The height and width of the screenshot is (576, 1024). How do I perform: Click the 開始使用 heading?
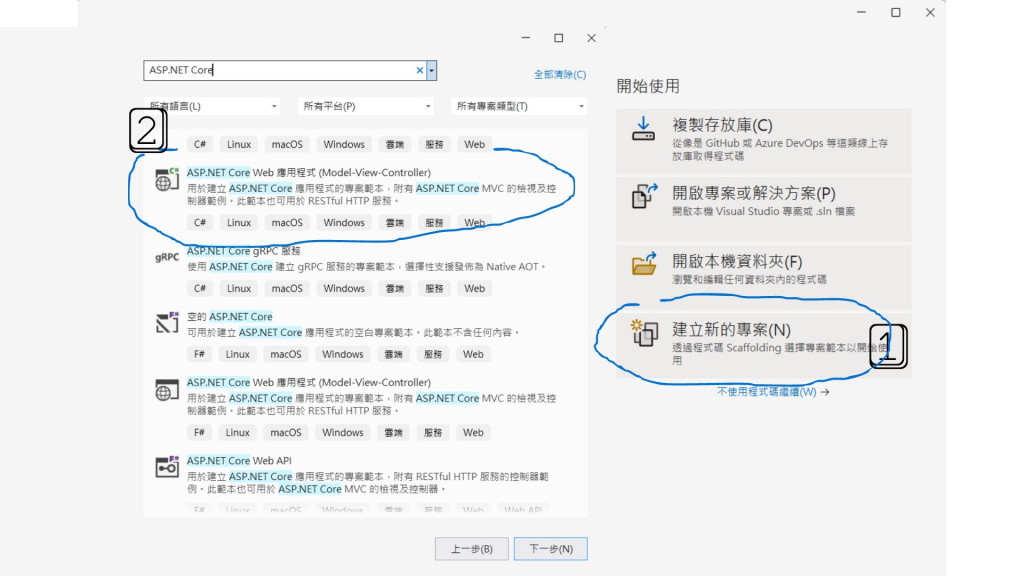[648, 86]
